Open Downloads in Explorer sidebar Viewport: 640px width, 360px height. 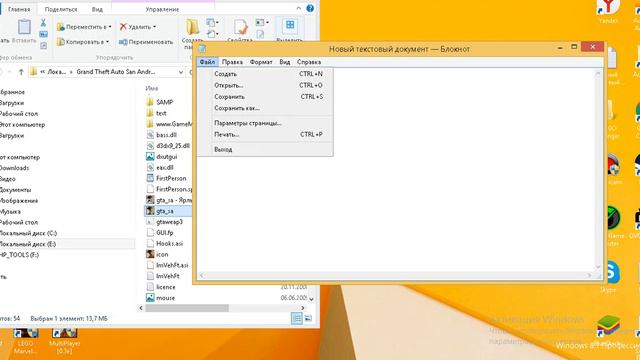click(x=15, y=168)
